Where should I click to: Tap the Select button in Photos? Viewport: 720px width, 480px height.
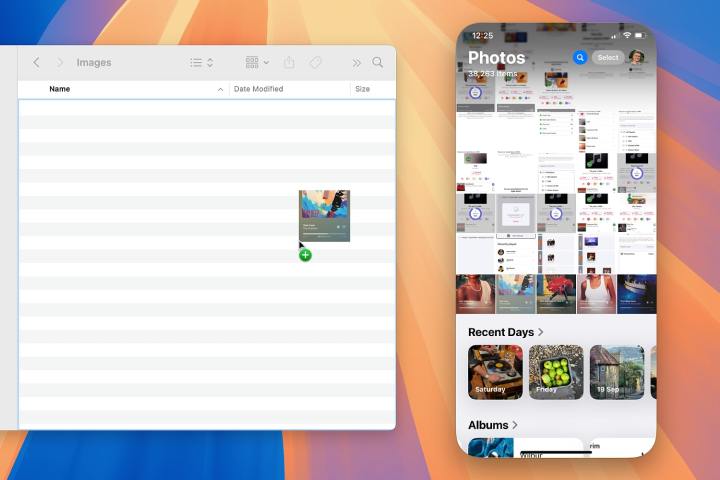pyautogui.click(x=608, y=57)
